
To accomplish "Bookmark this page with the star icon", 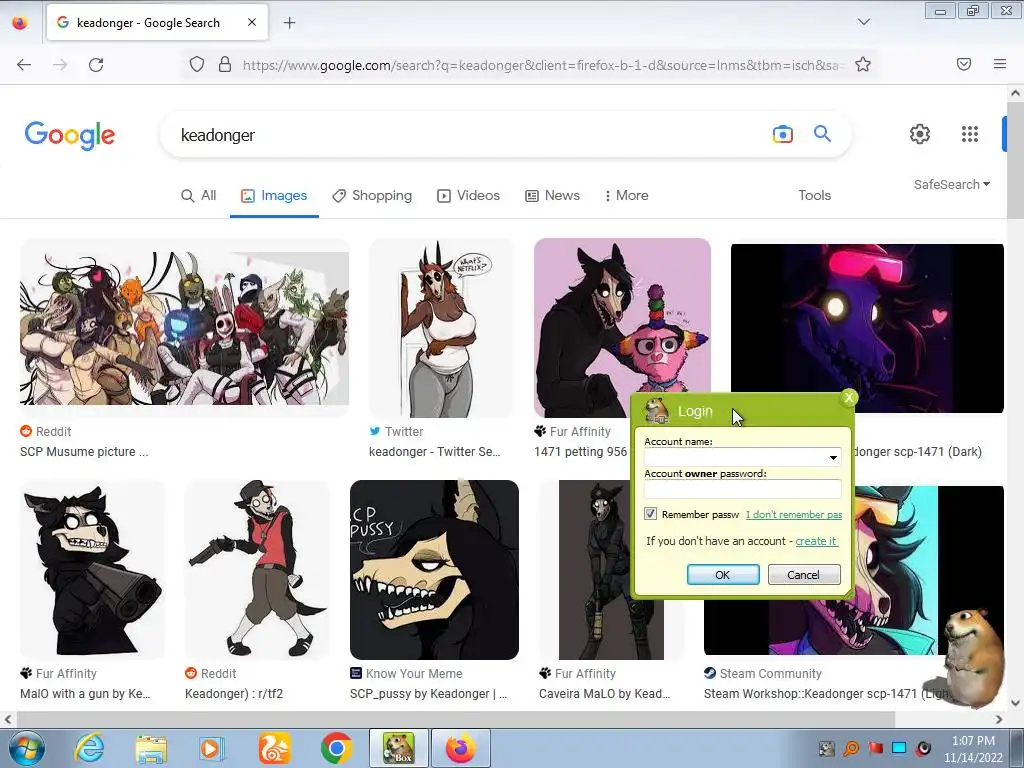I will [863, 64].
